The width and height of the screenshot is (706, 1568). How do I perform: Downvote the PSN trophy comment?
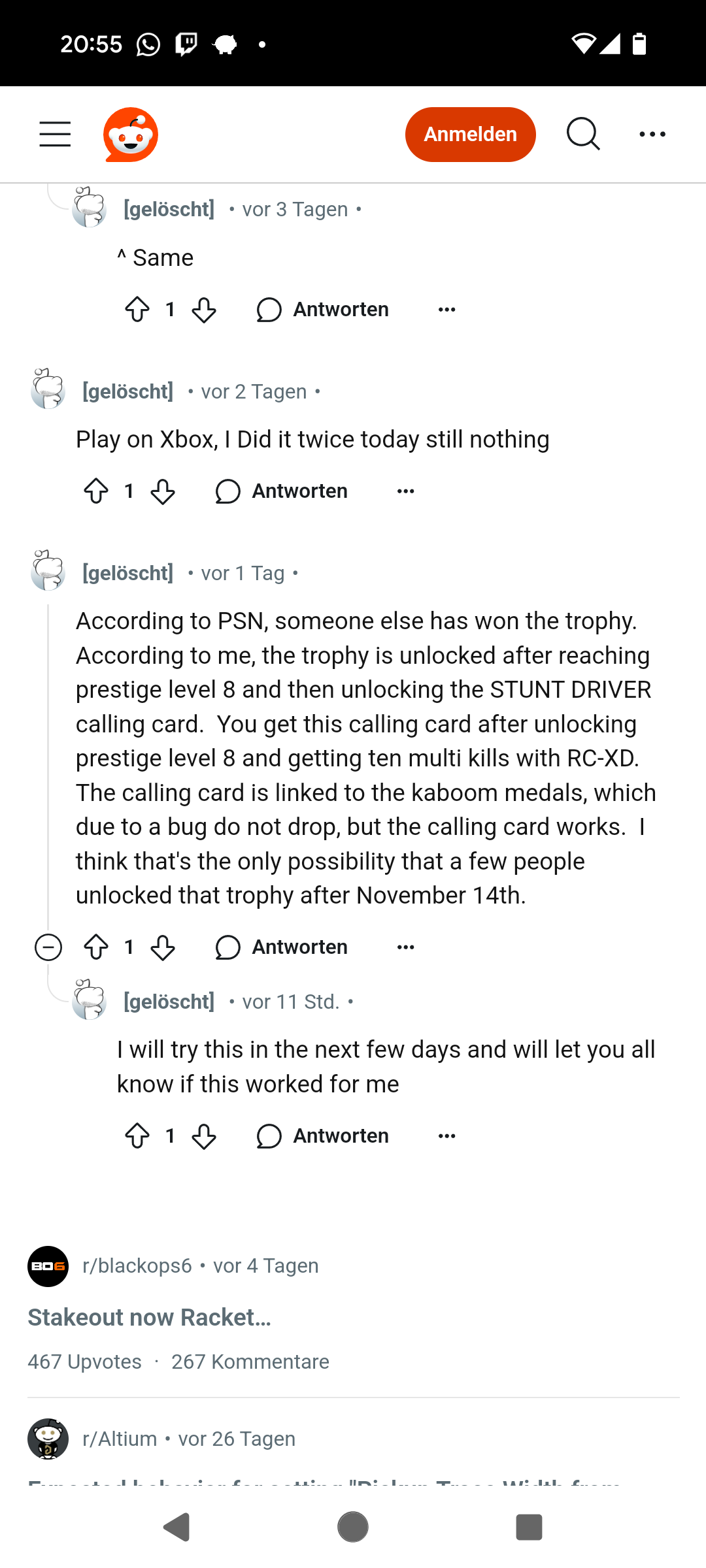[163, 947]
